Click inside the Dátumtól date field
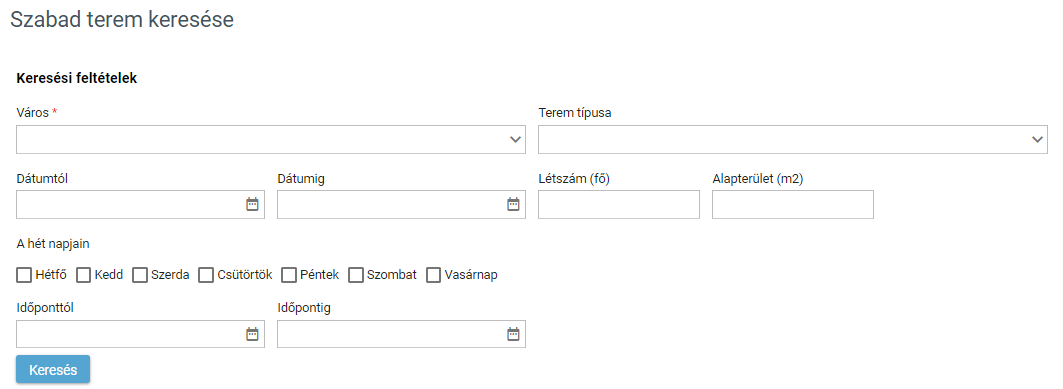 pos(129,204)
